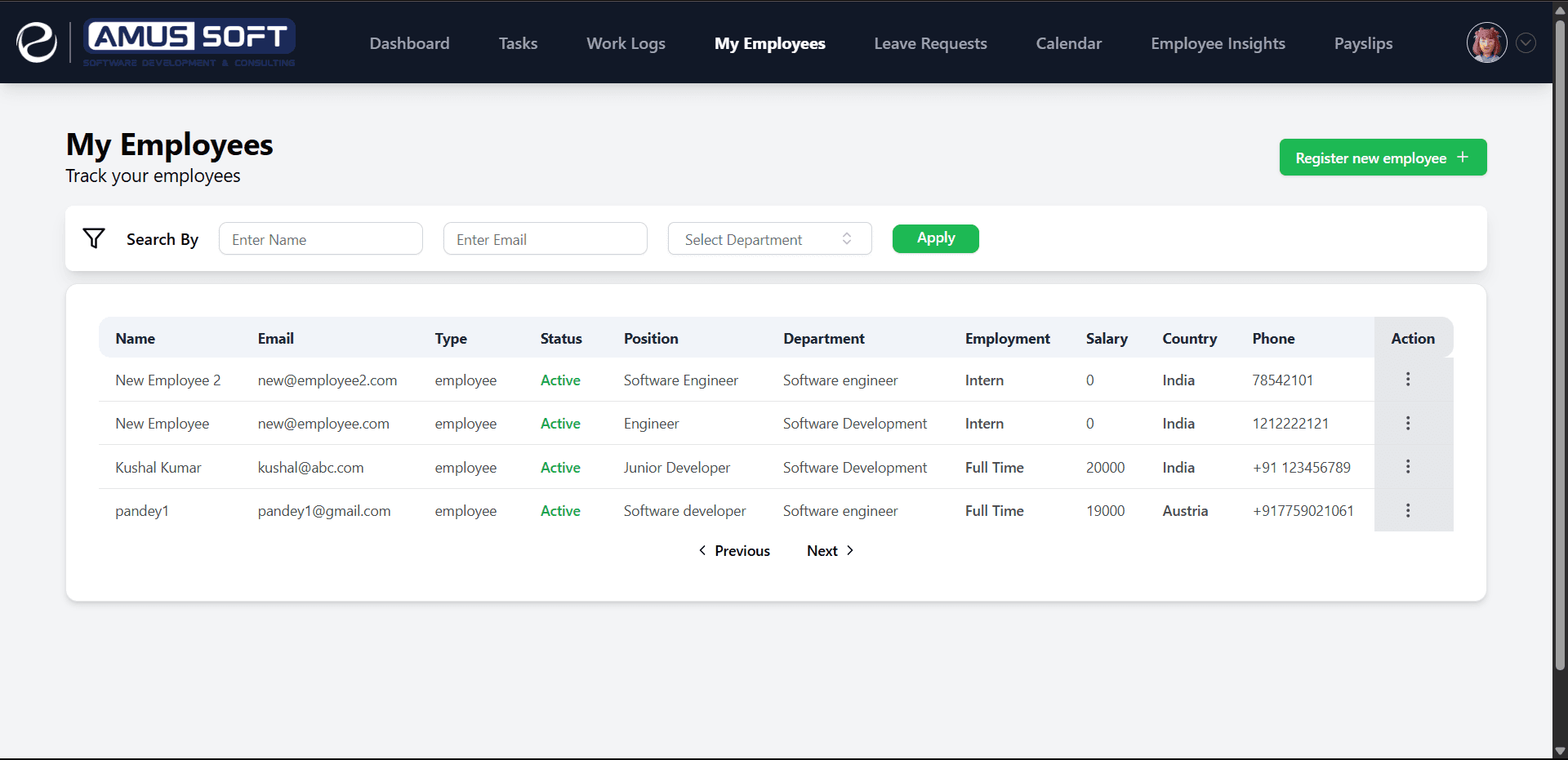Click the Phone column header
Image resolution: width=1568 pixels, height=760 pixels.
click(1273, 338)
